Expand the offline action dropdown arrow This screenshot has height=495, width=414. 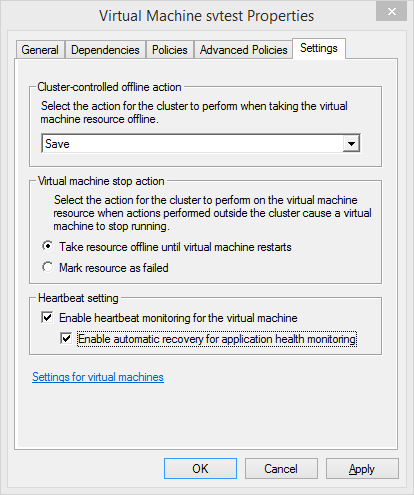(x=351, y=144)
